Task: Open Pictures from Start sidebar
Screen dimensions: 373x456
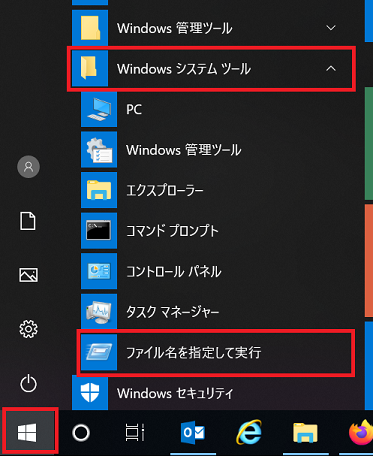Action: 28,275
